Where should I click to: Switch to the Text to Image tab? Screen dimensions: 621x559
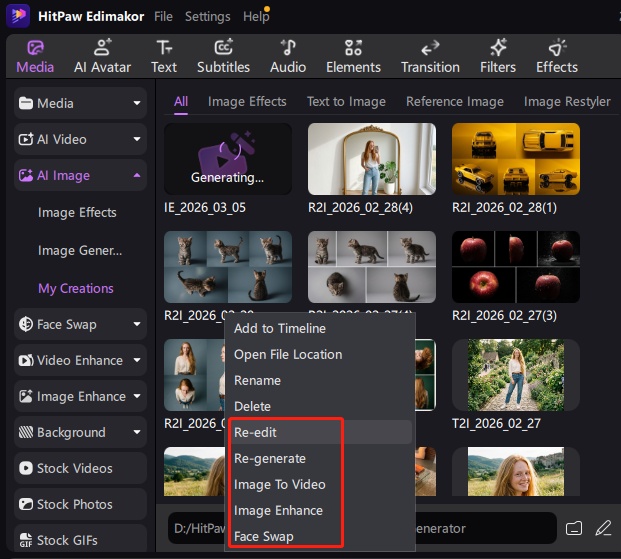click(346, 101)
